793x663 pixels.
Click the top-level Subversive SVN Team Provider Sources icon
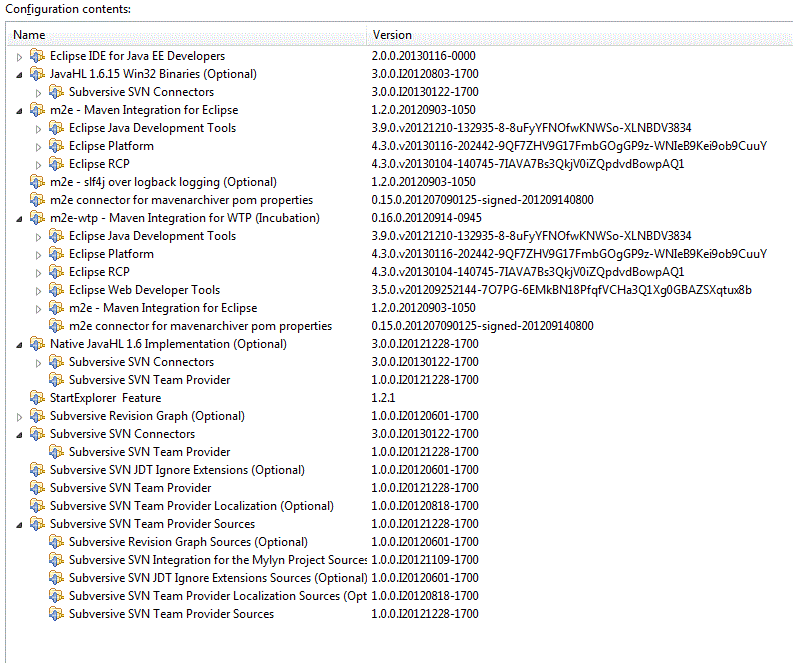click(x=37, y=524)
